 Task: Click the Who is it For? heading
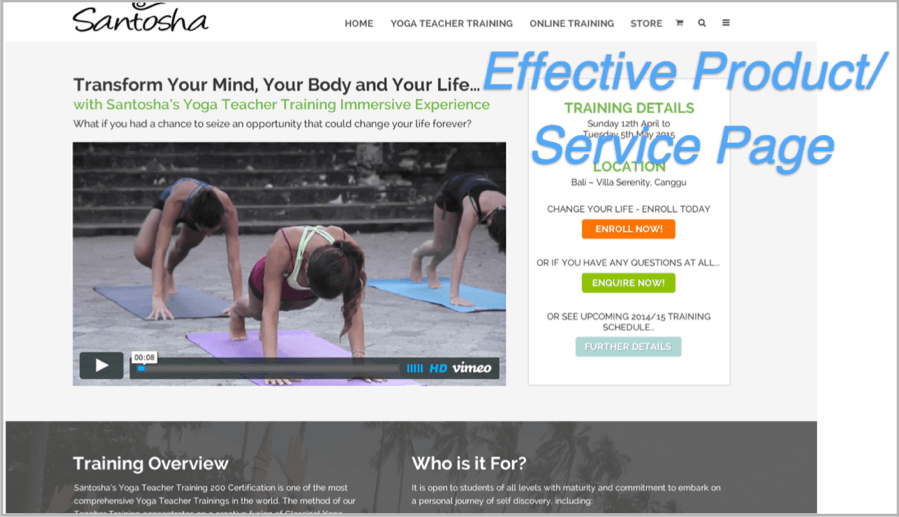click(x=469, y=463)
